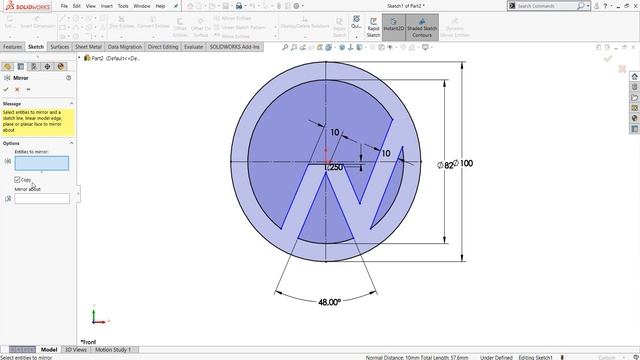Open the View menu
Screen dimensions: 640x360
91,6
